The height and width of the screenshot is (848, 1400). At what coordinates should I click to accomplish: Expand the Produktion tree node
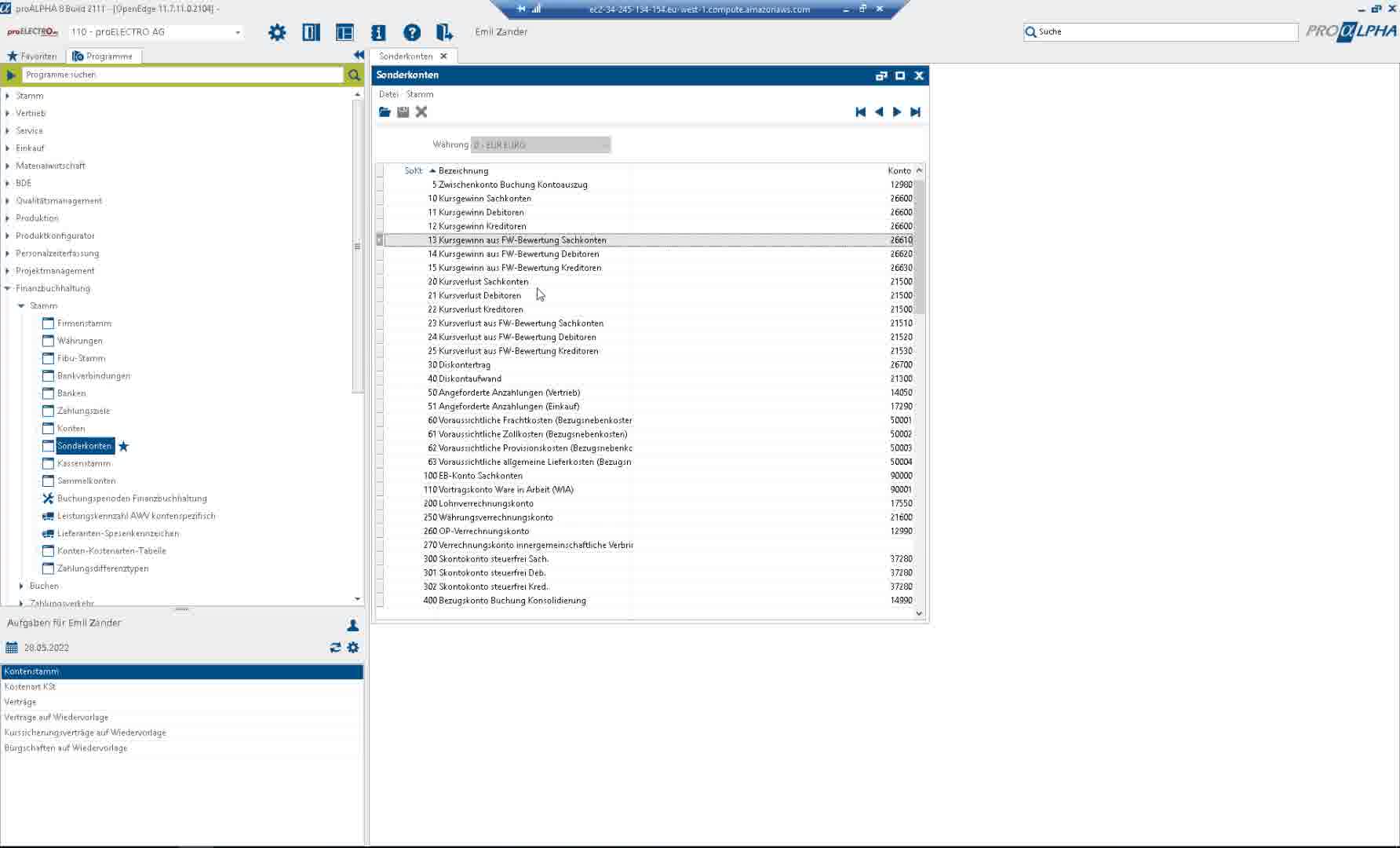[x=8, y=218]
